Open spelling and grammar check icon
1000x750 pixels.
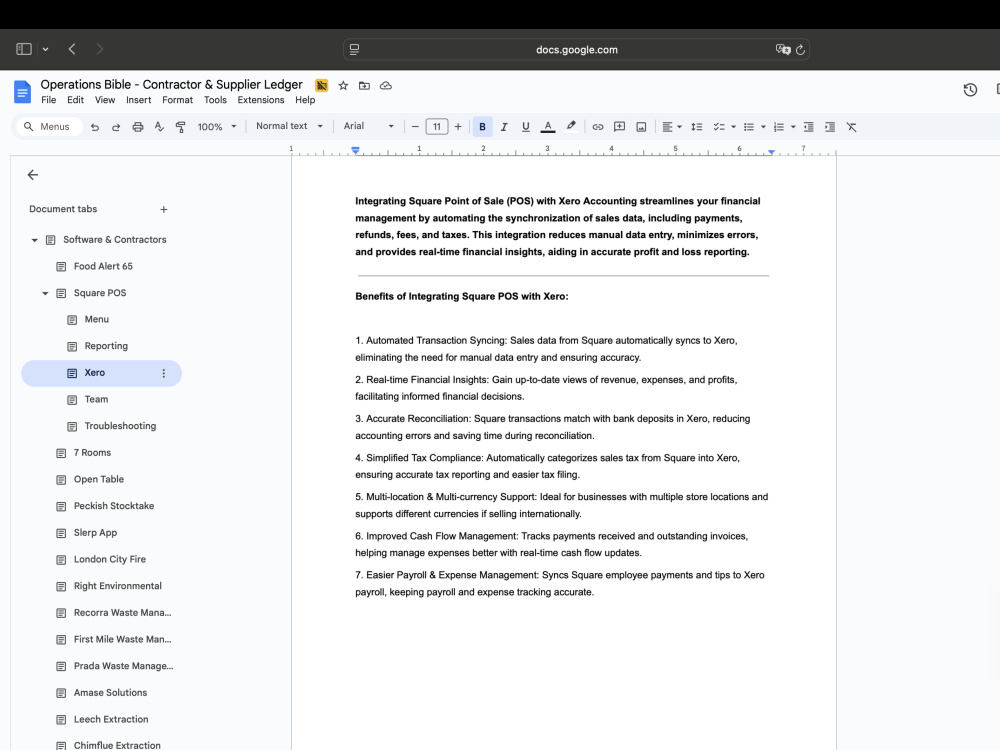[159, 127]
